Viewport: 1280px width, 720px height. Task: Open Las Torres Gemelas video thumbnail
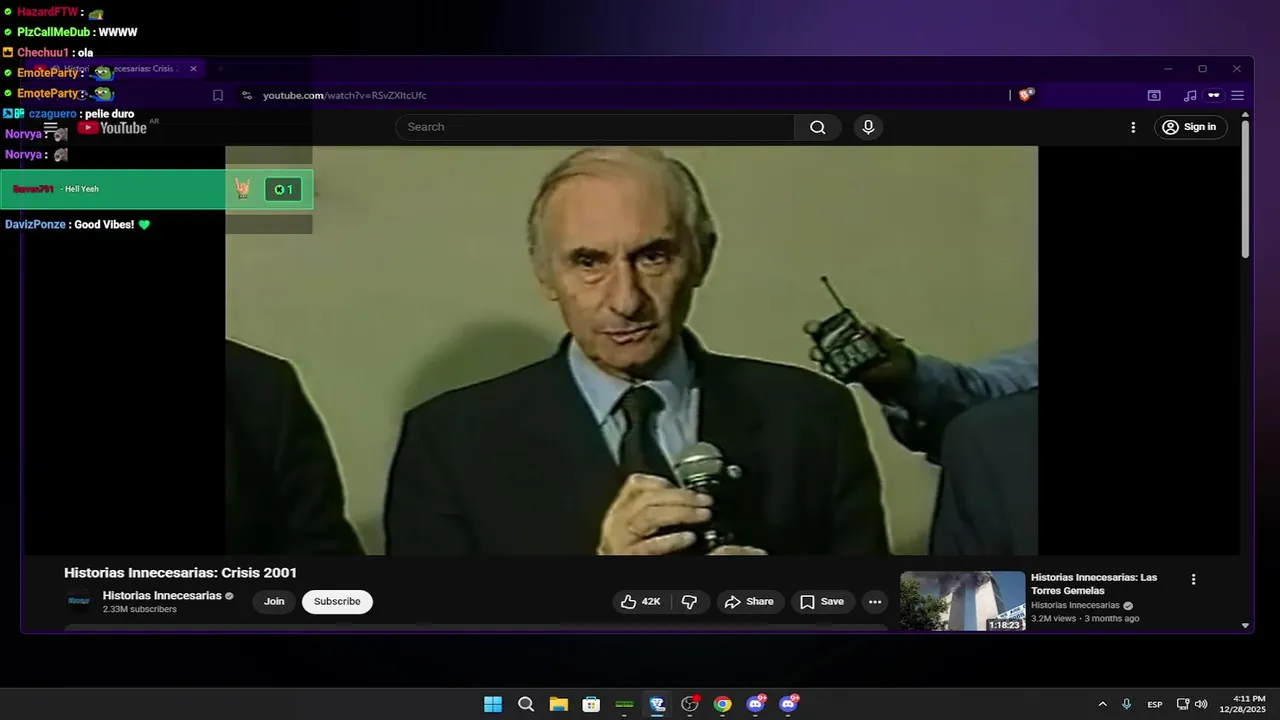962,601
